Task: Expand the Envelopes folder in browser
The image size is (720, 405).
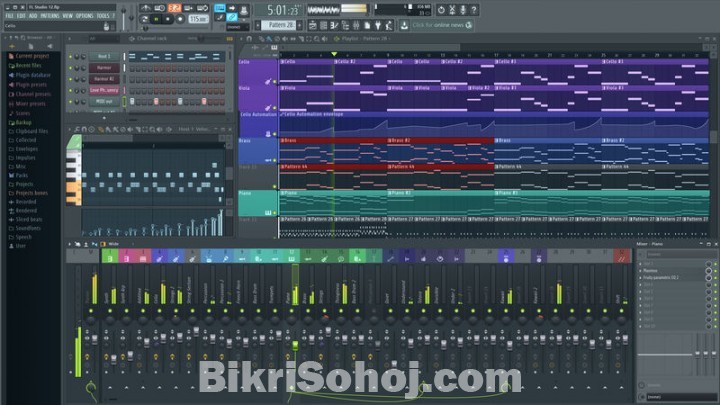Action: coord(23,149)
